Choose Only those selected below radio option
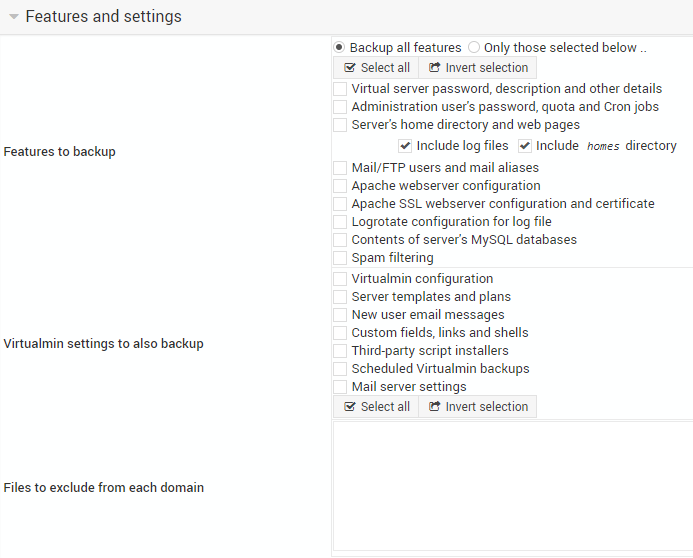 click(474, 47)
